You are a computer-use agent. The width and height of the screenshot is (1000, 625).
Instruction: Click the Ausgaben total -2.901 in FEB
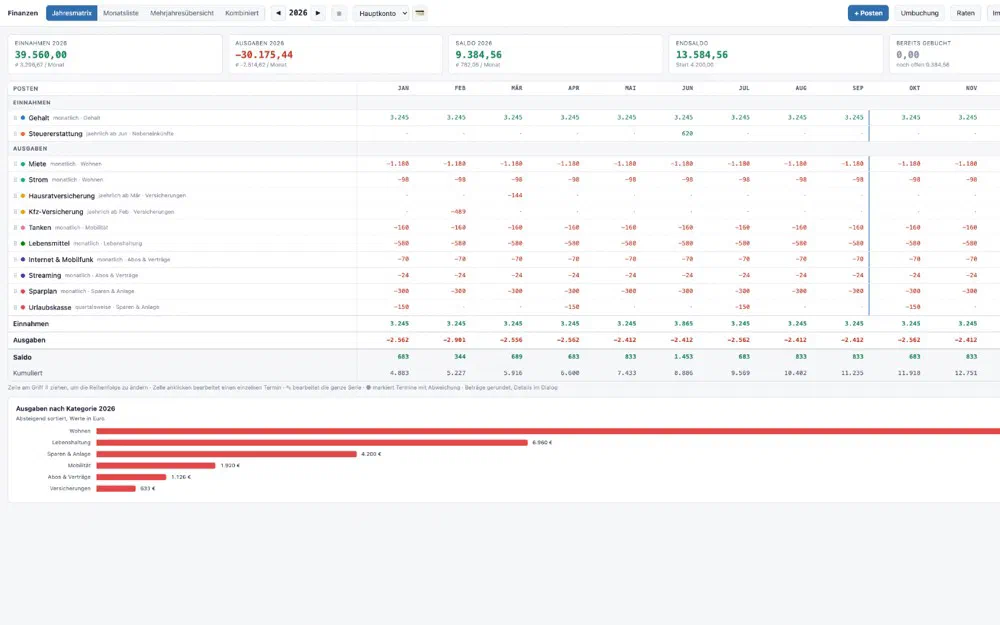[x=455, y=340]
